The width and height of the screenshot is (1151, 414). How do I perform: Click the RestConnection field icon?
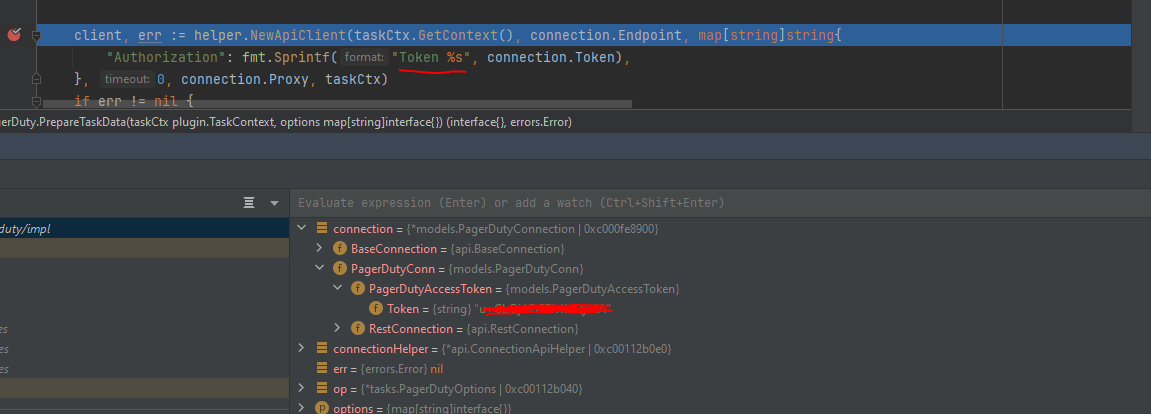point(357,328)
